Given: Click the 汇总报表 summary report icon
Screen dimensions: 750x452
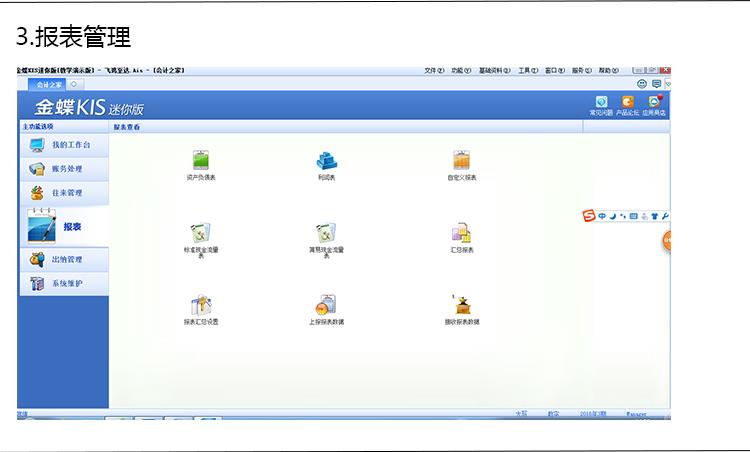Looking at the screenshot, I should click(x=461, y=234).
